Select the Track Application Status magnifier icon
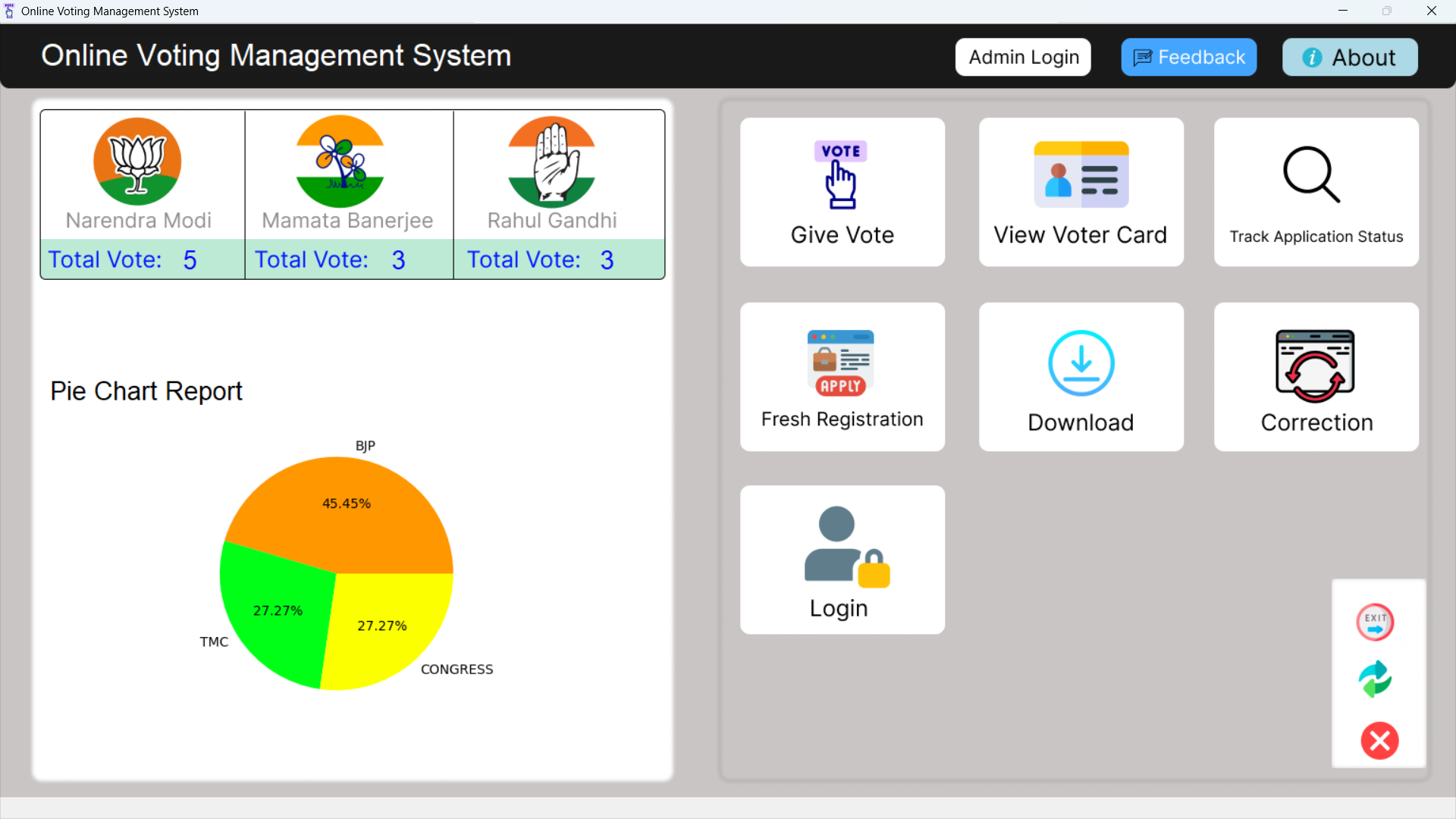This screenshot has width=1456, height=819. point(1311,174)
